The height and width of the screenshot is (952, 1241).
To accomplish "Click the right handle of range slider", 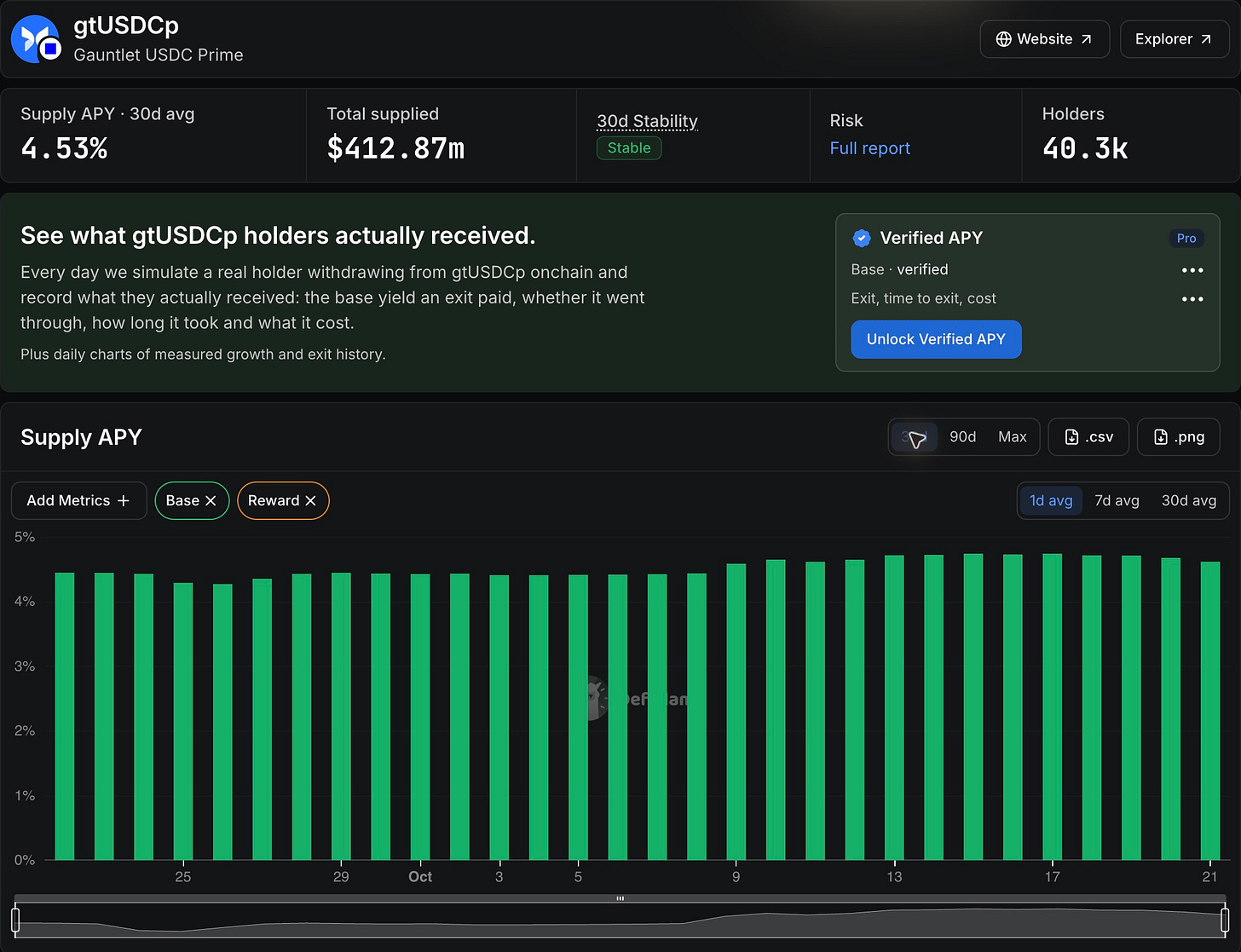I will [x=1225, y=920].
